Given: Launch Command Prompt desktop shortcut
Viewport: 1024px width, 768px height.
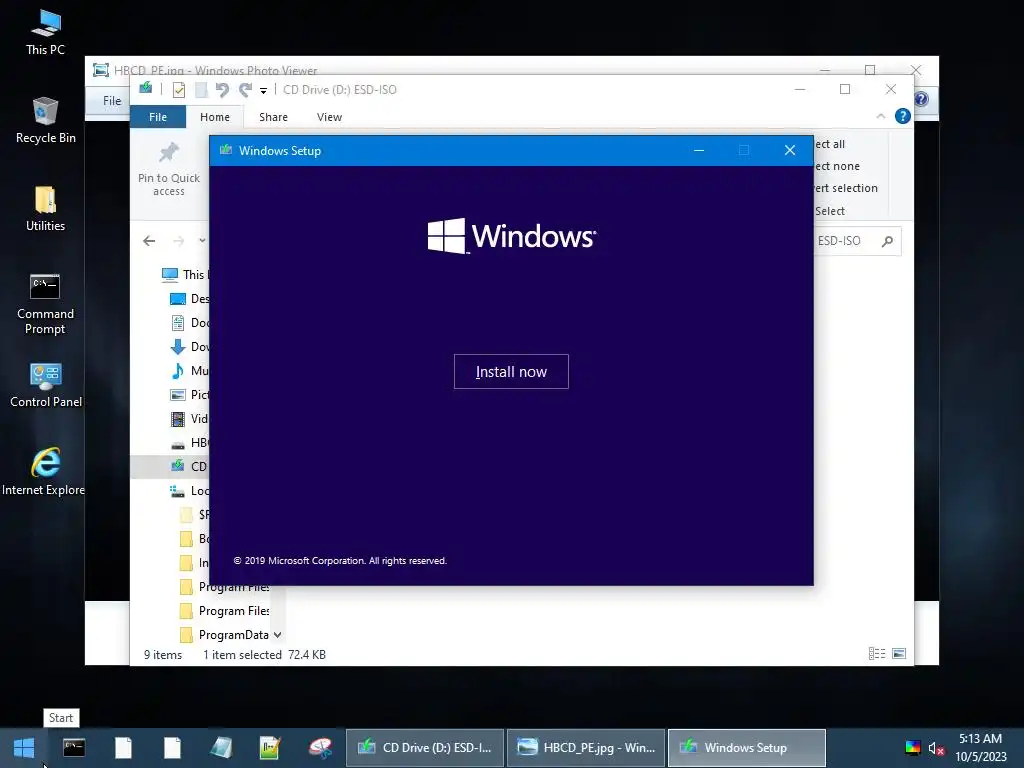Looking at the screenshot, I should pyautogui.click(x=45, y=304).
